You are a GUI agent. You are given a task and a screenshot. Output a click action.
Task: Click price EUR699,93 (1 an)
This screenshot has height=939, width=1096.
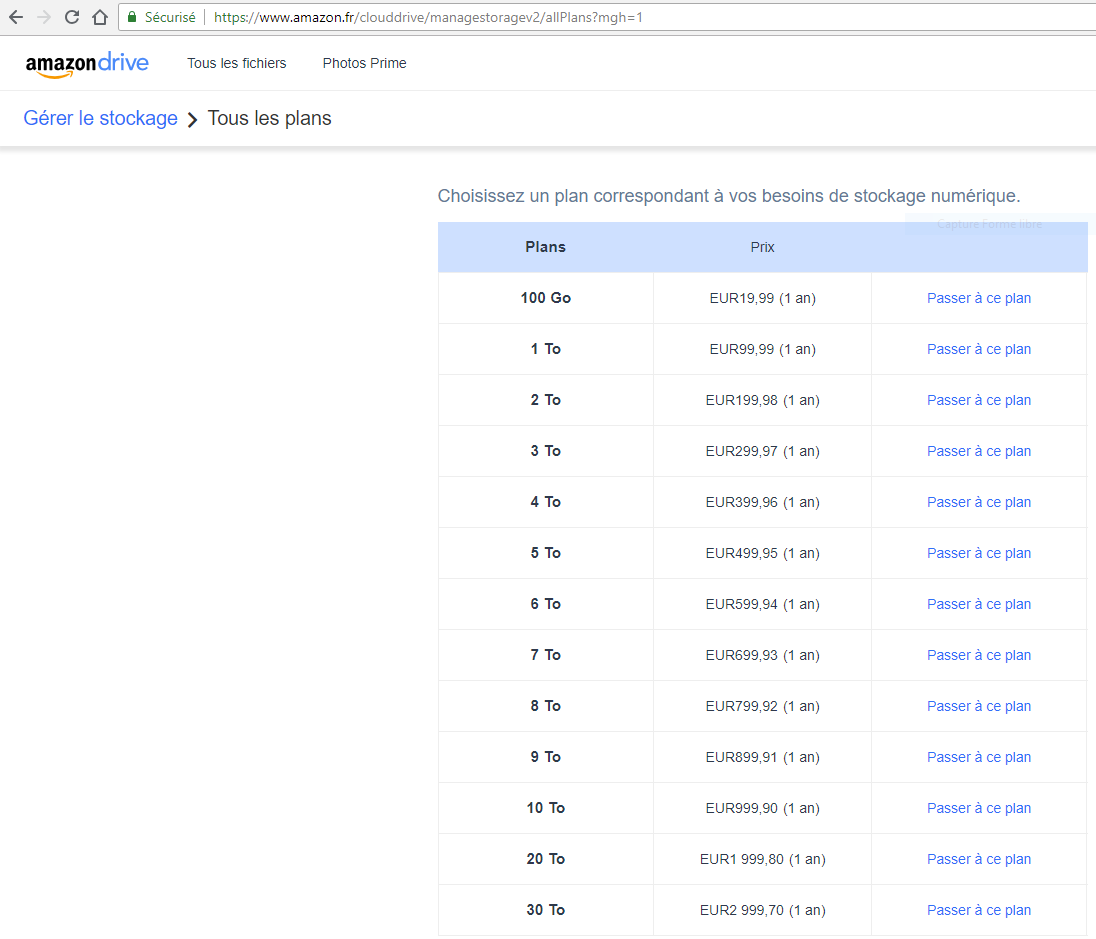763,655
